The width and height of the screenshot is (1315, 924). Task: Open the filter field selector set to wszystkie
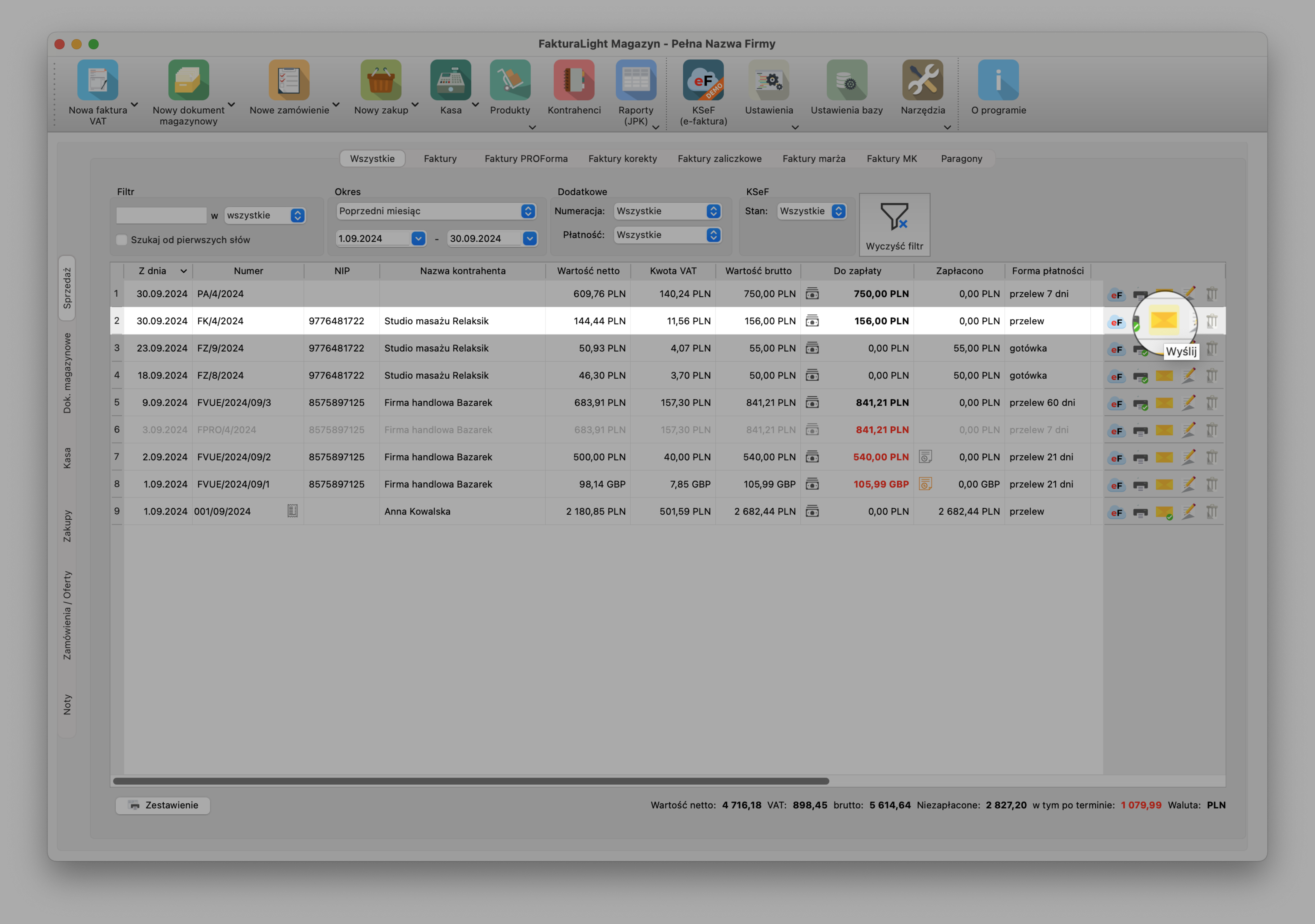point(265,215)
